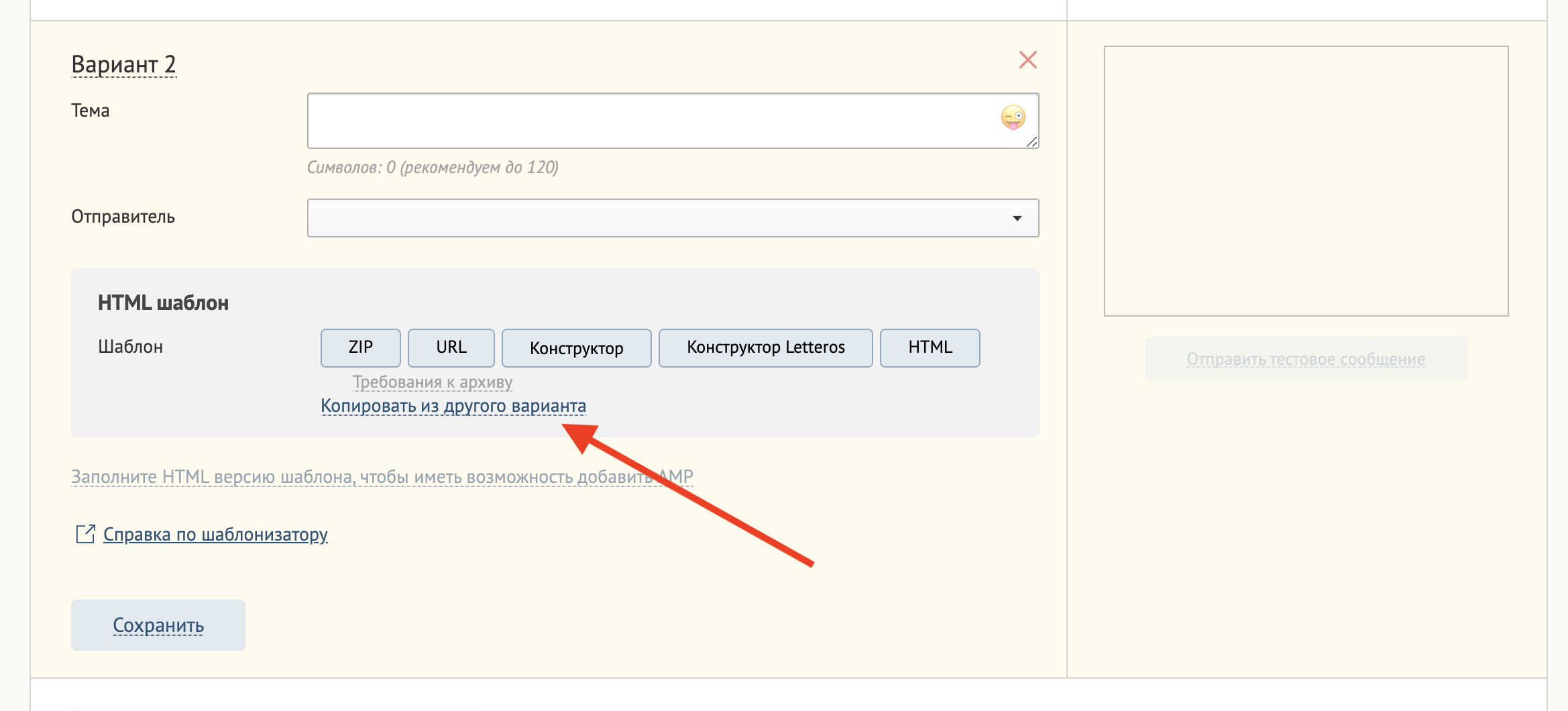This screenshot has width=1568, height=711.
Task: Click the external link icon beside Справка по шаблонизатору
Action: (85, 534)
